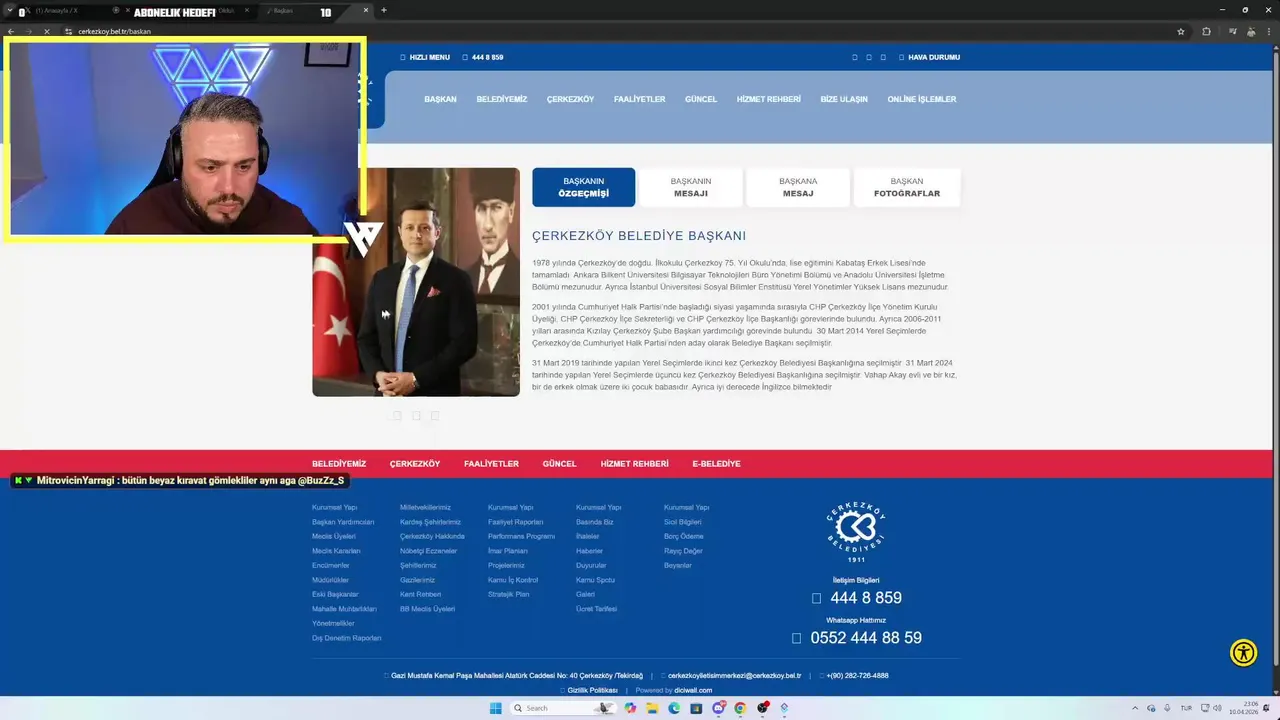1280x720 pixels.
Task: Click E-Belediye in the red footer bar
Action: pos(716,464)
